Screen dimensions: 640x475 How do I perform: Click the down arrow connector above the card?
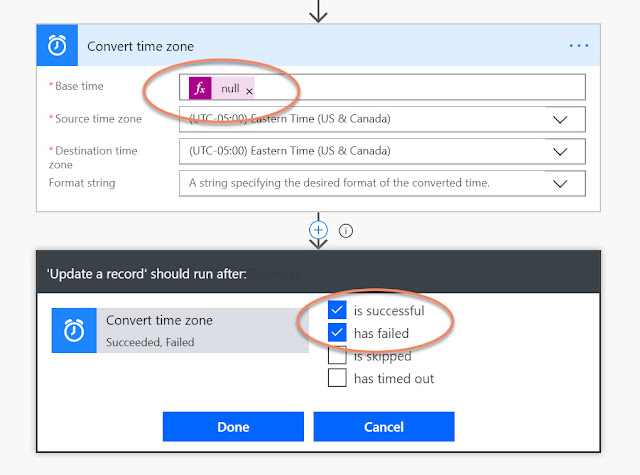coord(319,12)
